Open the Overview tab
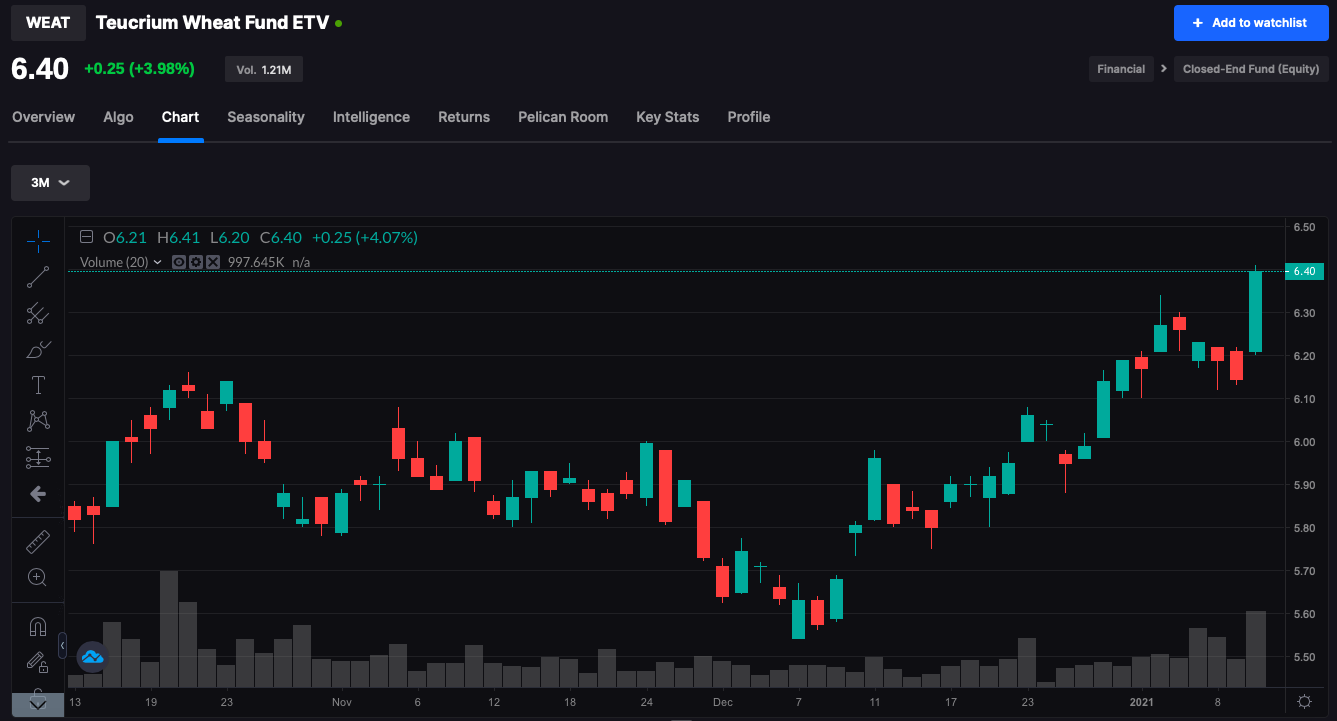 43,117
